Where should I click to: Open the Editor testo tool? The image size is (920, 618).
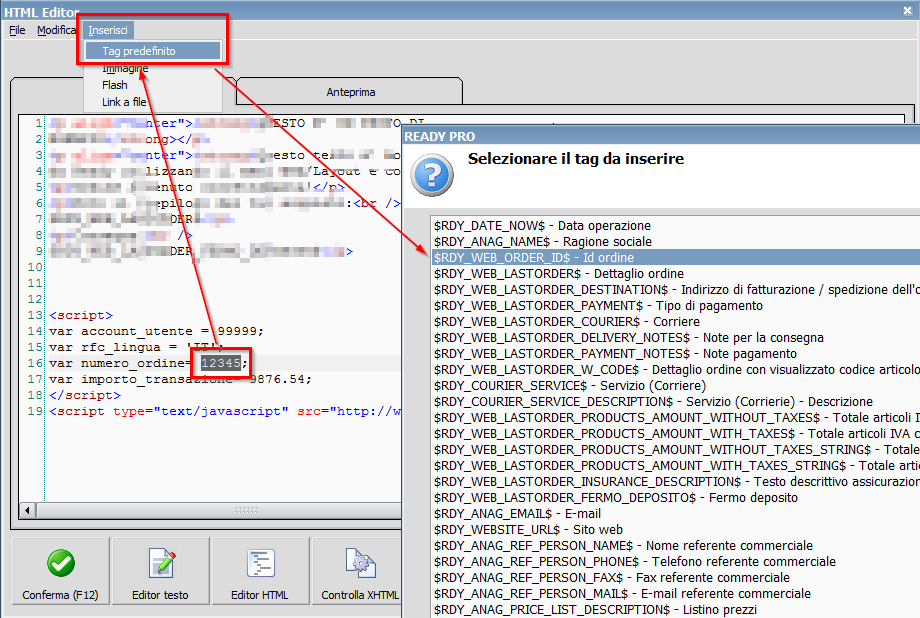pos(160,570)
